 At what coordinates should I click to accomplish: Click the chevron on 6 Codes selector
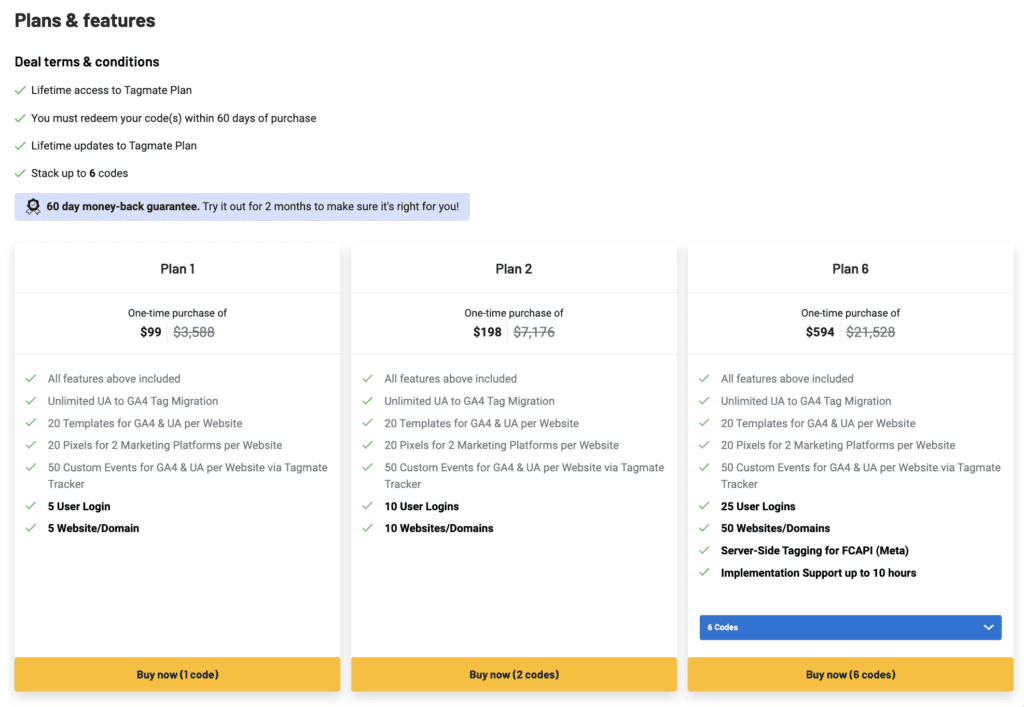(988, 627)
